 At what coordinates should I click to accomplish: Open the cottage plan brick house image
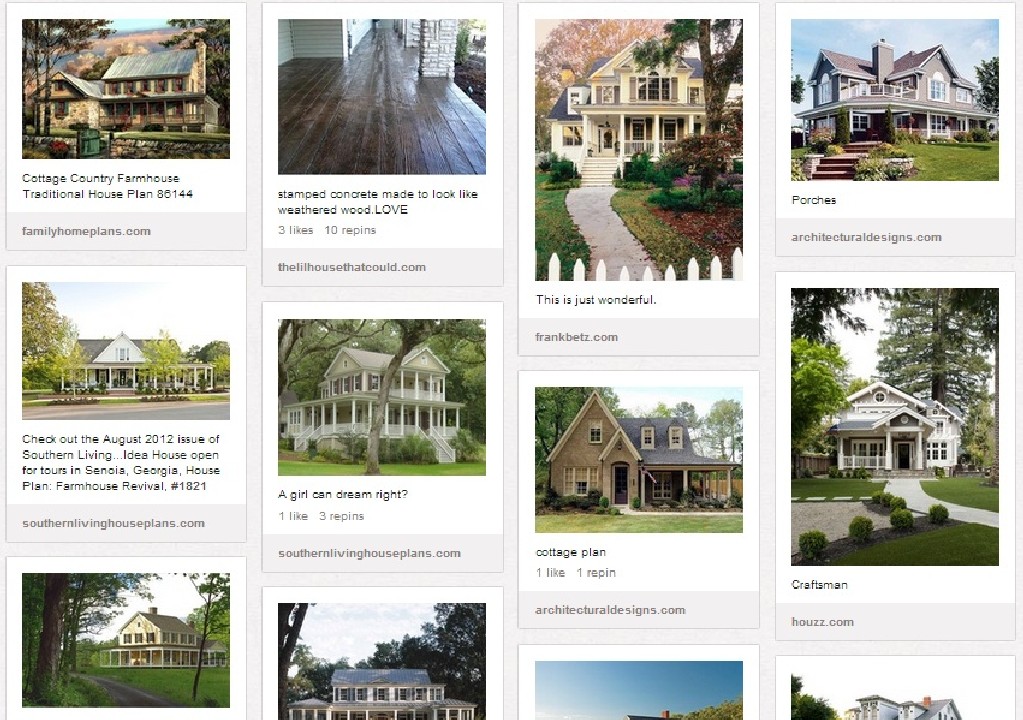[639, 460]
